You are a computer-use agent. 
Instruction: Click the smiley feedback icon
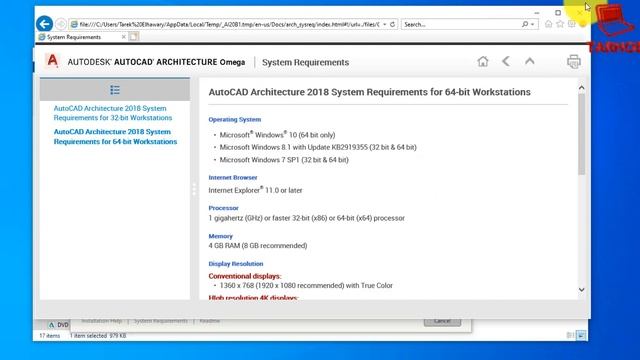coord(582,24)
